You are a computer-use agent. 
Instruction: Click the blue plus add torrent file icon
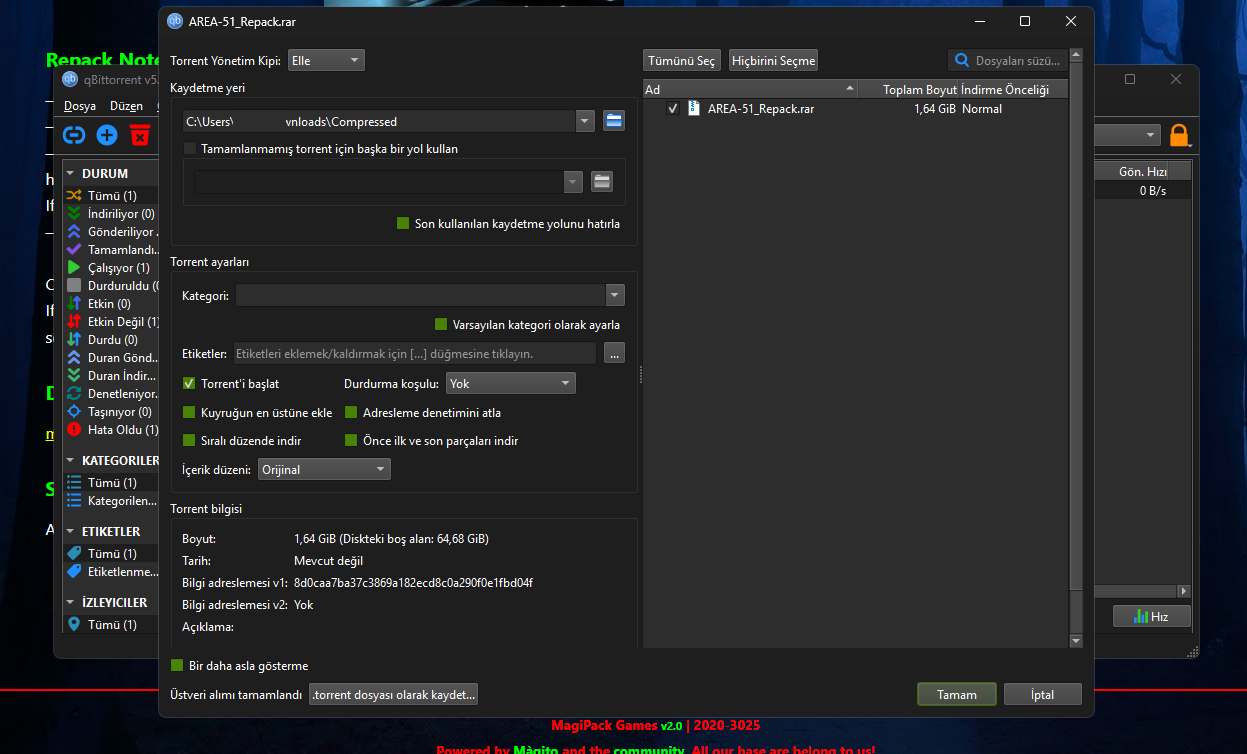tap(107, 135)
